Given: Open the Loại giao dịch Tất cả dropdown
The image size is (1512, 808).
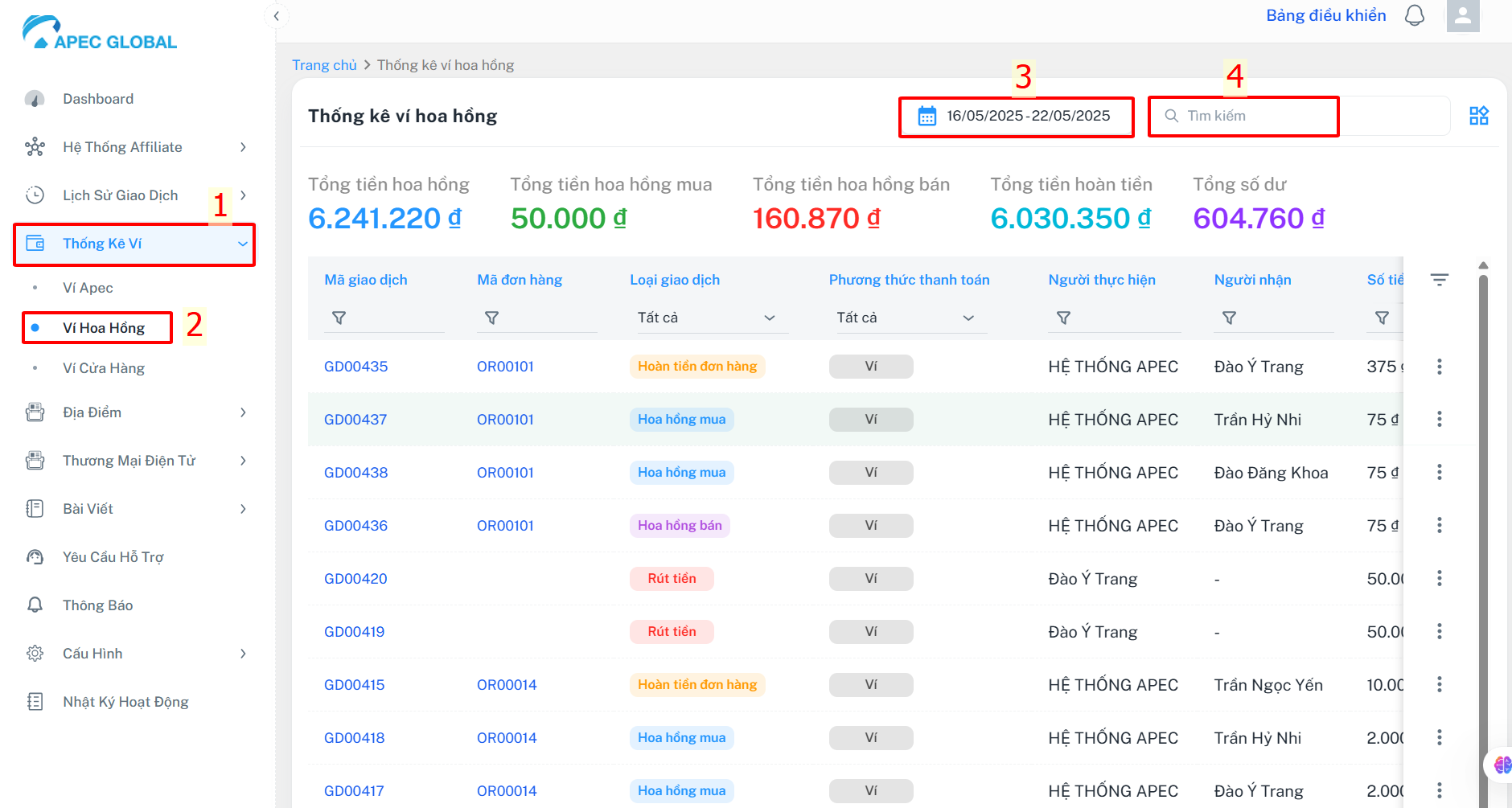Looking at the screenshot, I should point(708,318).
